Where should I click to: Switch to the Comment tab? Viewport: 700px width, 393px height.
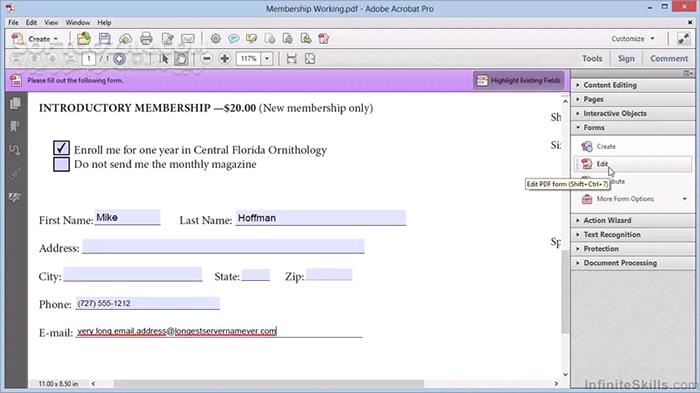[669, 59]
